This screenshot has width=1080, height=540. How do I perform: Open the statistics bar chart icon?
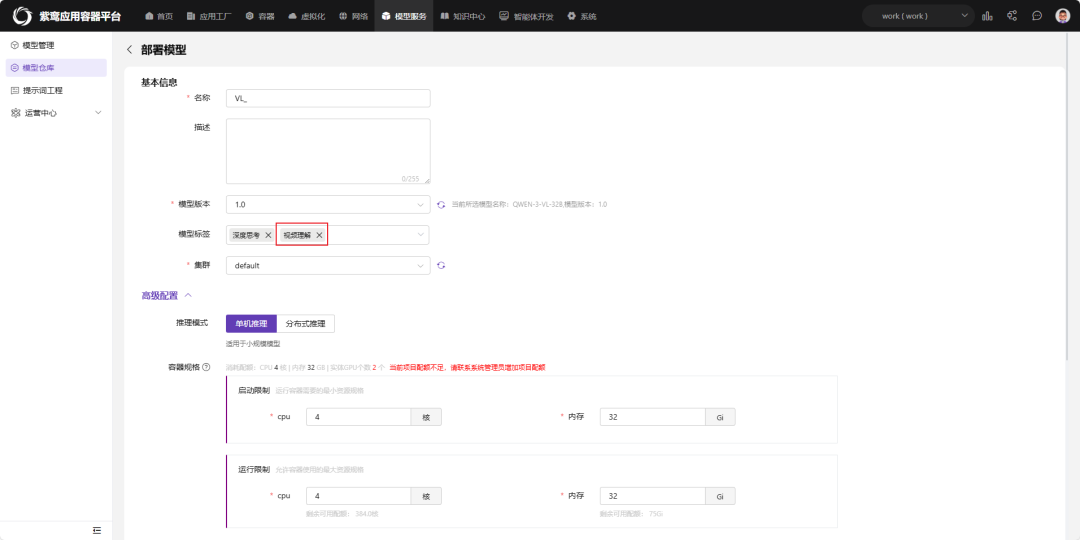coord(987,16)
